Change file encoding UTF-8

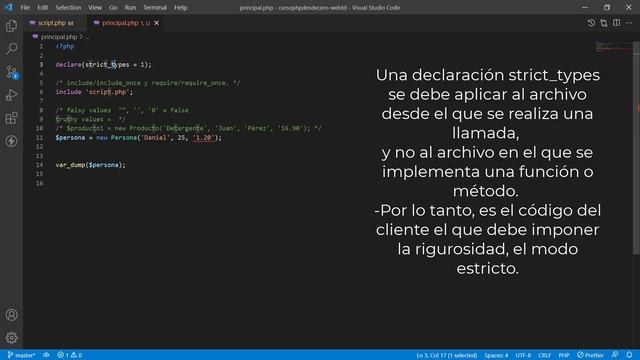(x=523, y=355)
